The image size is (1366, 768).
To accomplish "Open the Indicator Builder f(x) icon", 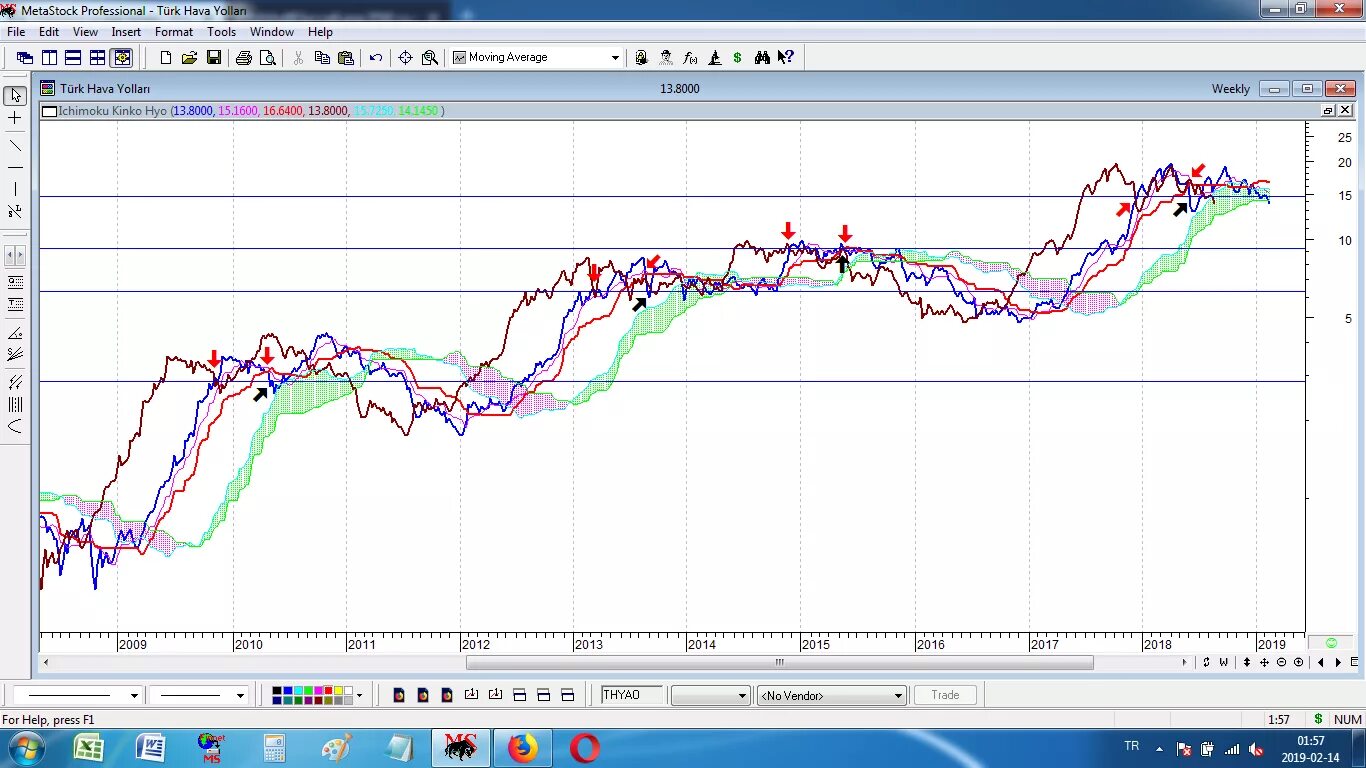I will coord(690,57).
